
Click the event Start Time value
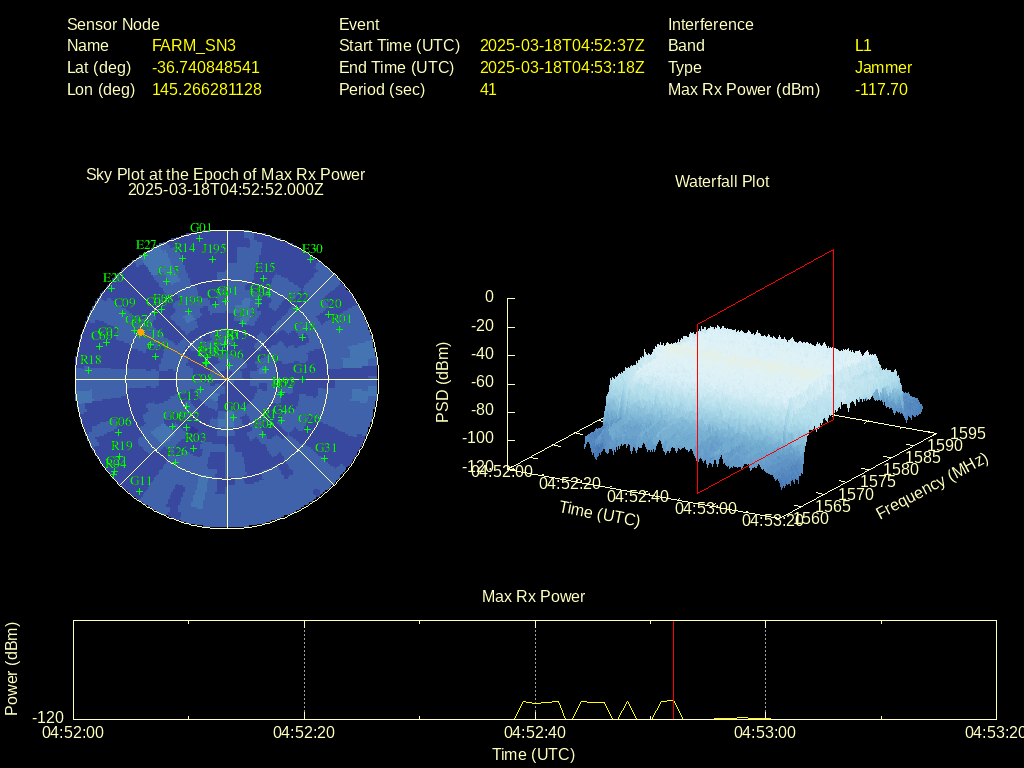562,46
